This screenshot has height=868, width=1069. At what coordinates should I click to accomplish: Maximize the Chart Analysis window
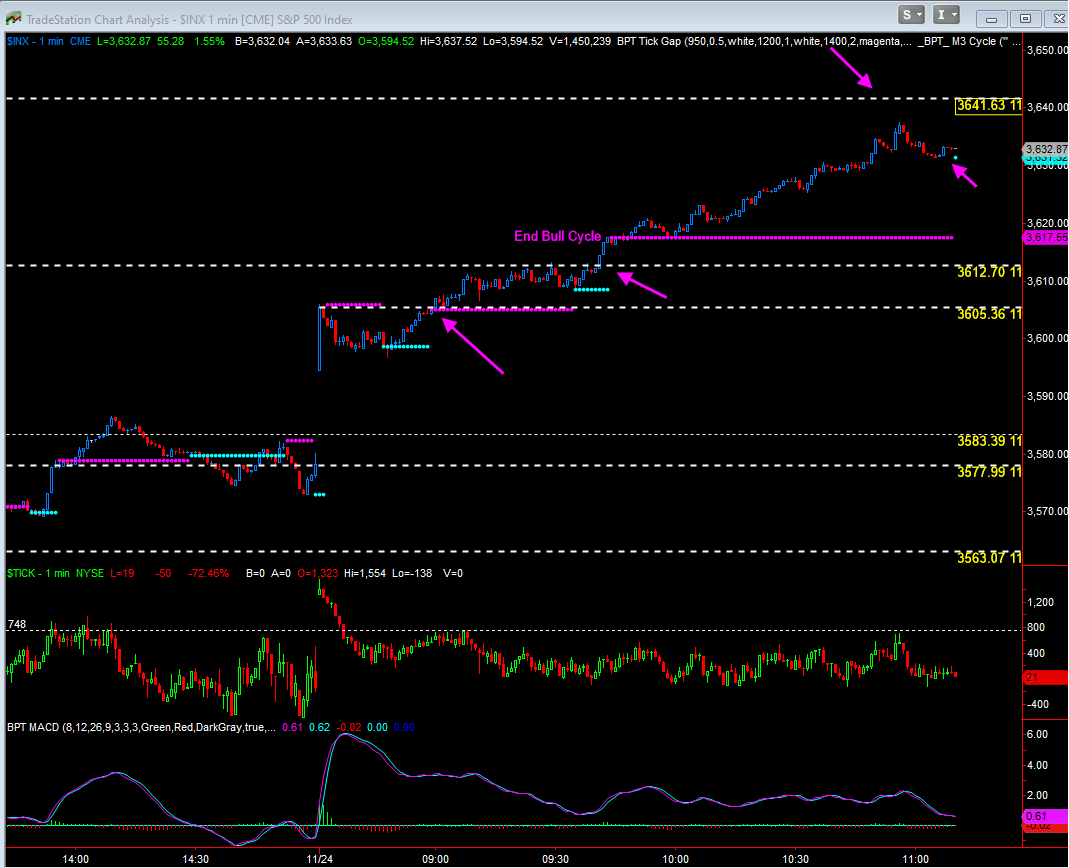click(x=1023, y=17)
